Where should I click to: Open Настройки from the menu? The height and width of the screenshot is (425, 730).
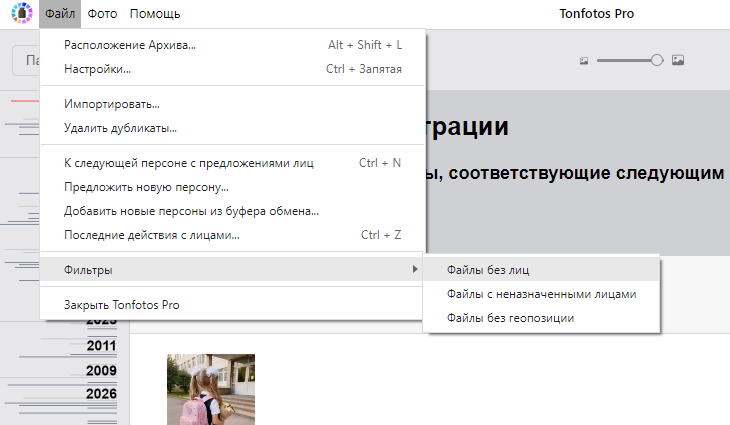(x=97, y=69)
